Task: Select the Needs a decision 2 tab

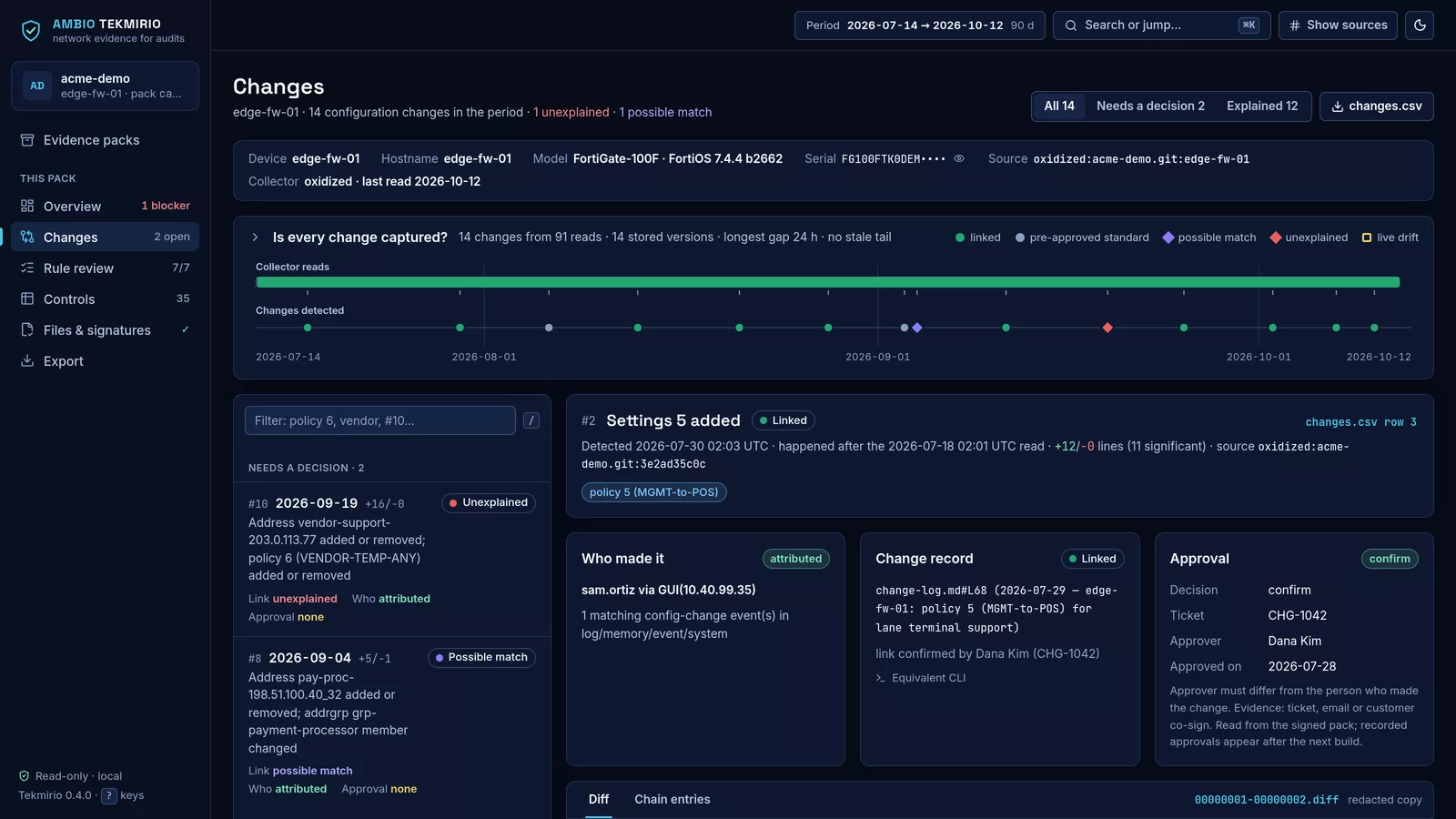Action: (1150, 106)
